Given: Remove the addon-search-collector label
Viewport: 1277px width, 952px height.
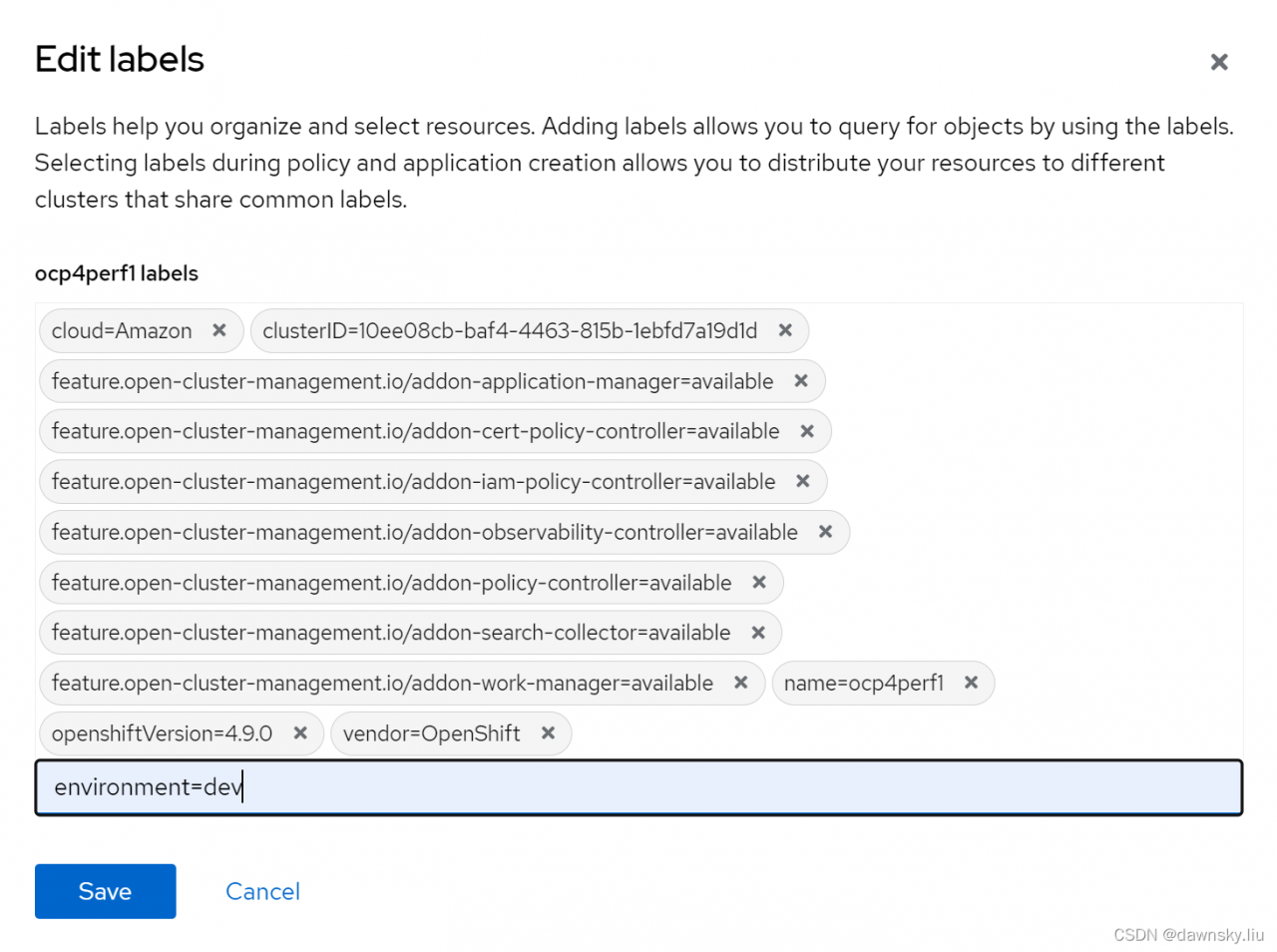Looking at the screenshot, I should click(758, 633).
